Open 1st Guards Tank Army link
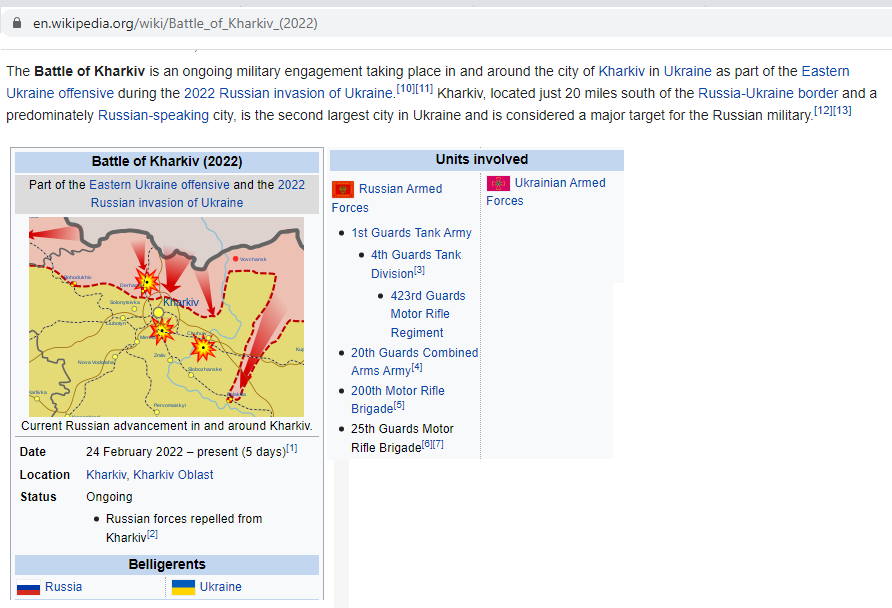892x608 pixels. pyautogui.click(x=411, y=233)
